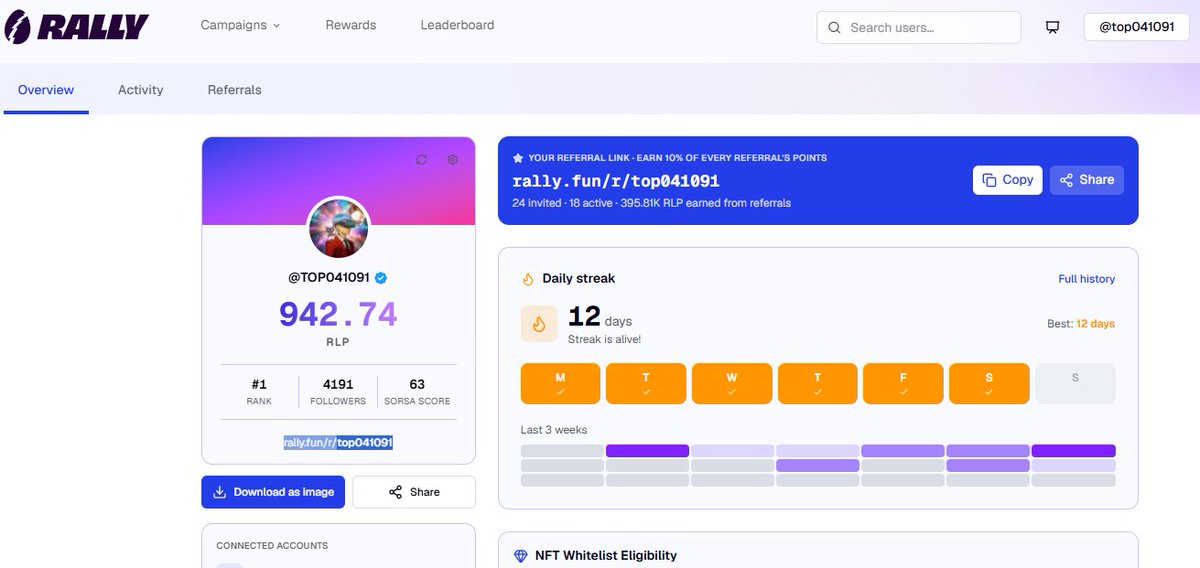Open Full history of daily streak
Screen dimensions: 1200x568
tap(1087, 279)
